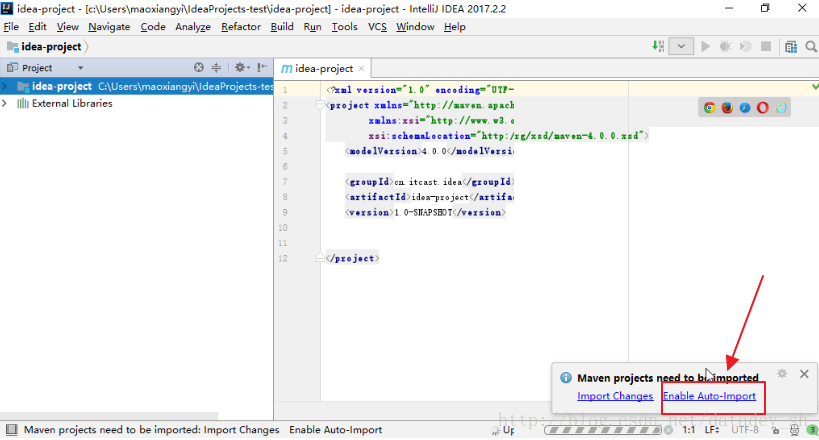Open Maven notification gear settings
The image size is (819, 440).
tap(782, 374)
